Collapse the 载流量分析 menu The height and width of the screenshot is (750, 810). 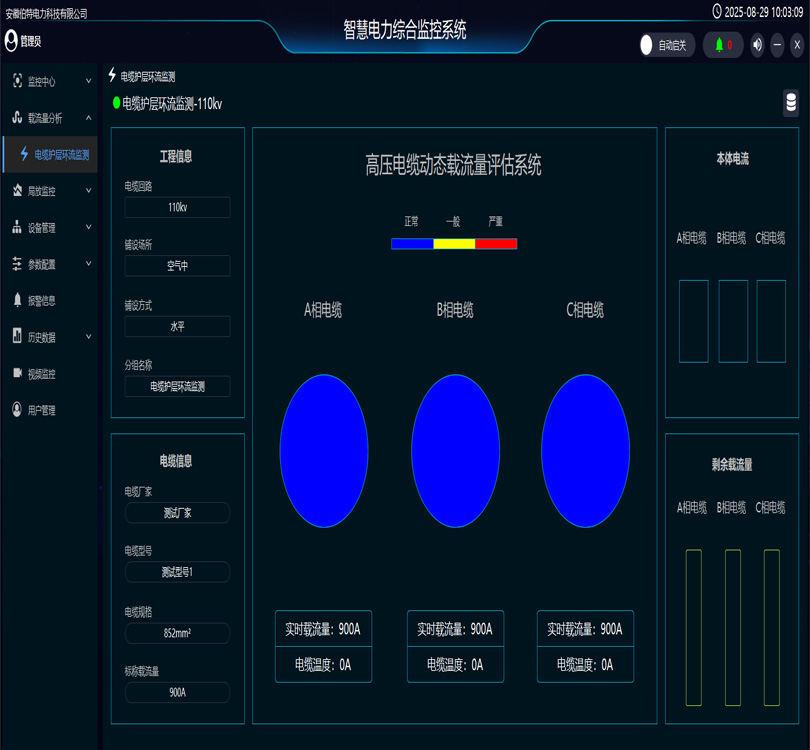coord(48,118)
